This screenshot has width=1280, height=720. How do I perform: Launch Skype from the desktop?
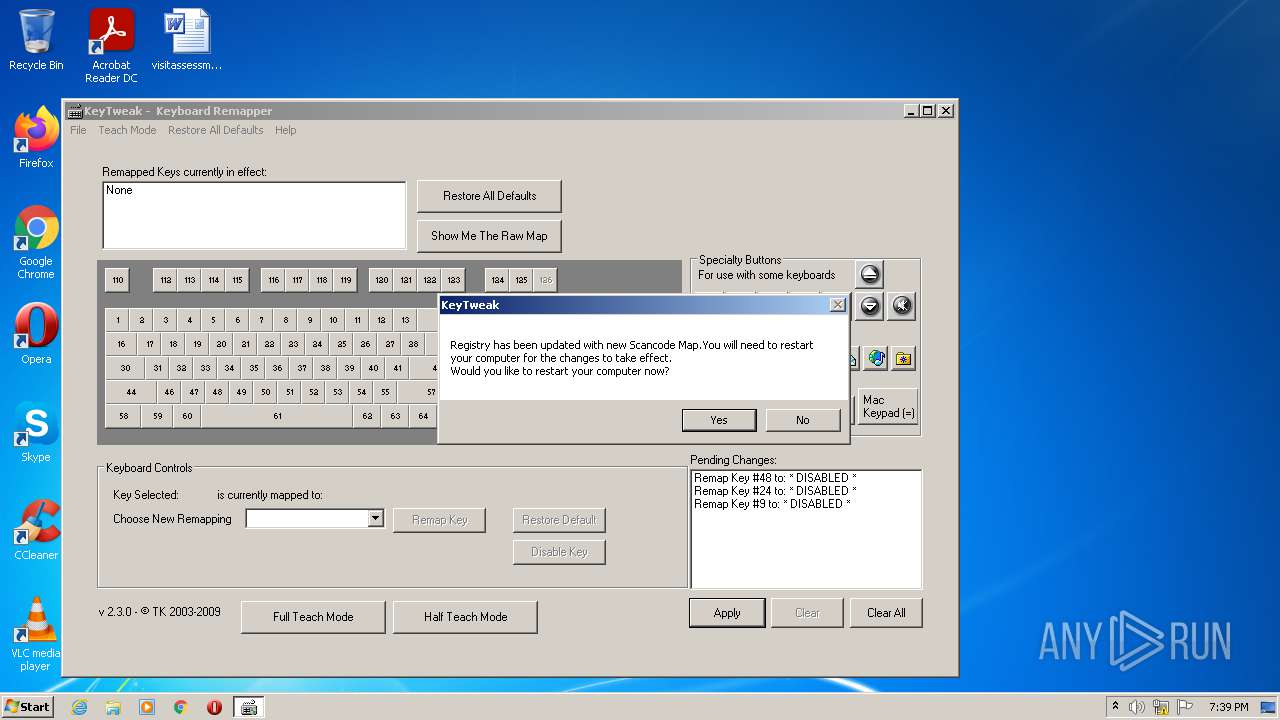[36, 432]
